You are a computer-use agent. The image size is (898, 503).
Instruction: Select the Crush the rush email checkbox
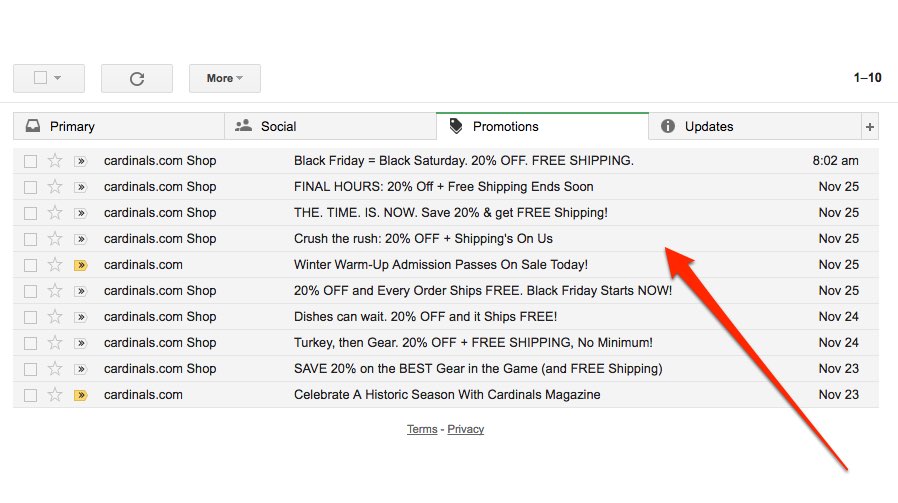[30, 239]
